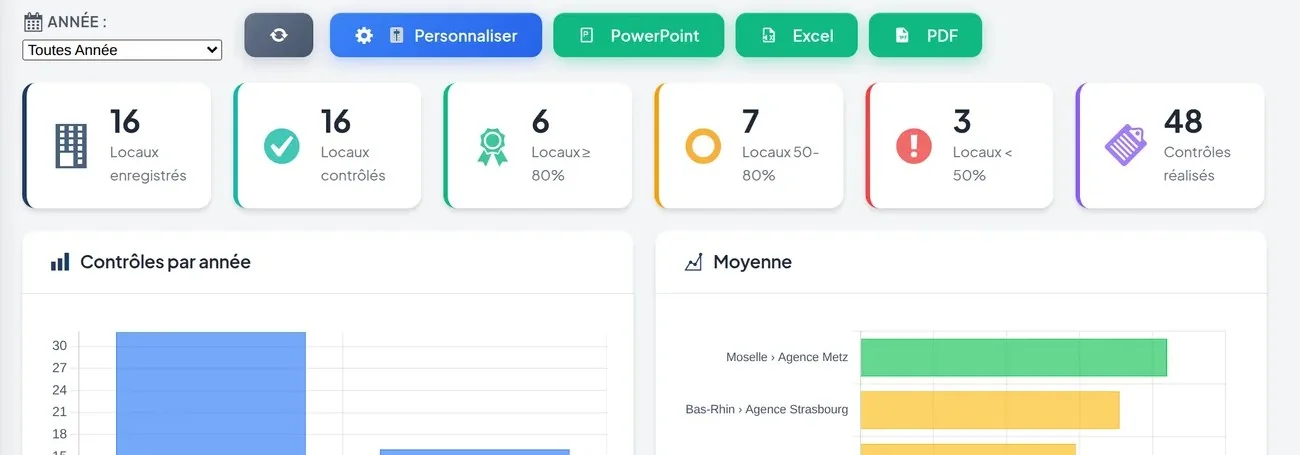Select the Contrôles réalisés card showing 48

point(1170,145)
